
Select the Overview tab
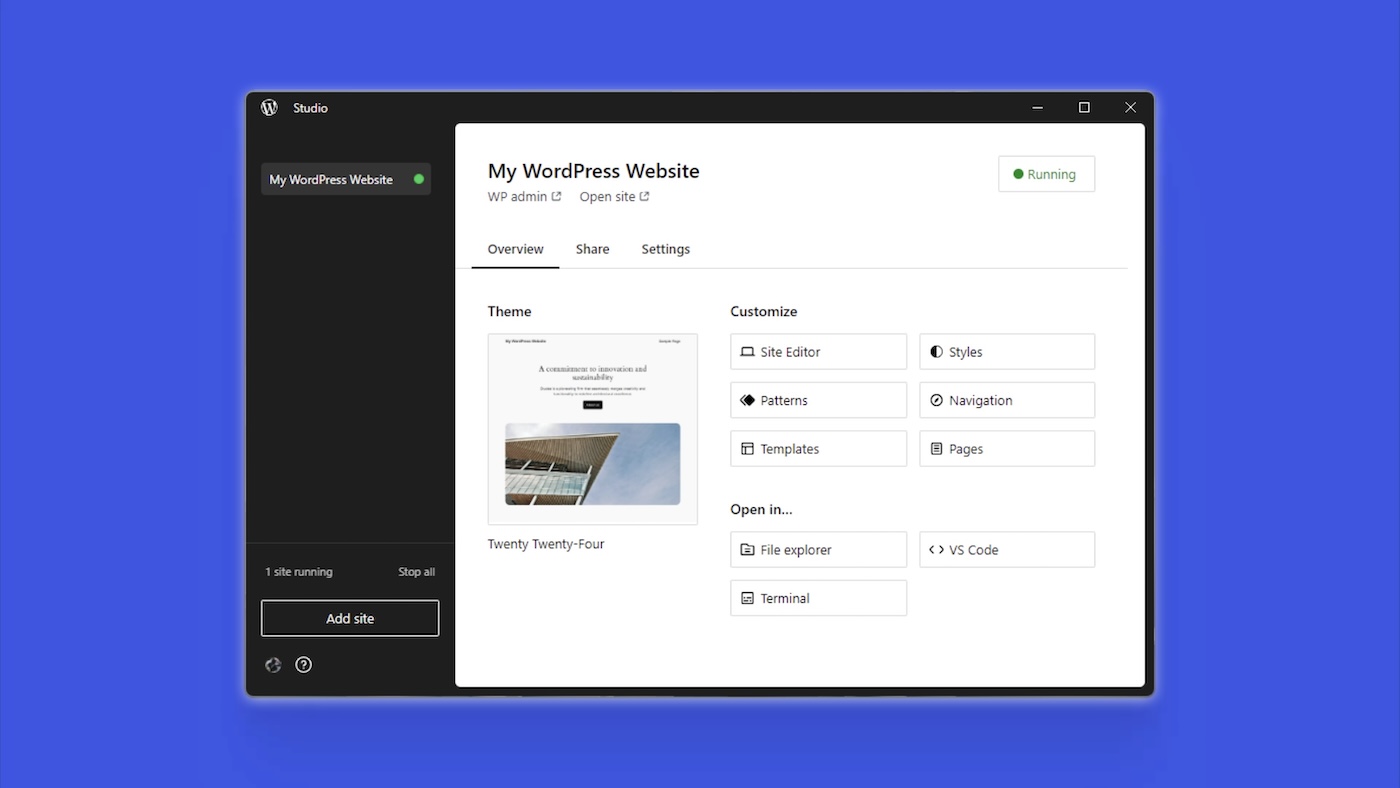[x=515, y=249]
